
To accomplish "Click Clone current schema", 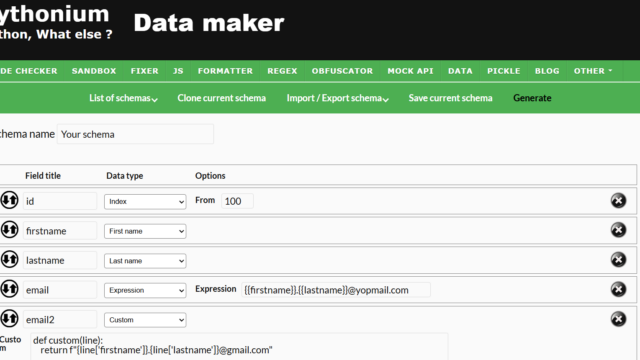I will [x=222, y=98].
